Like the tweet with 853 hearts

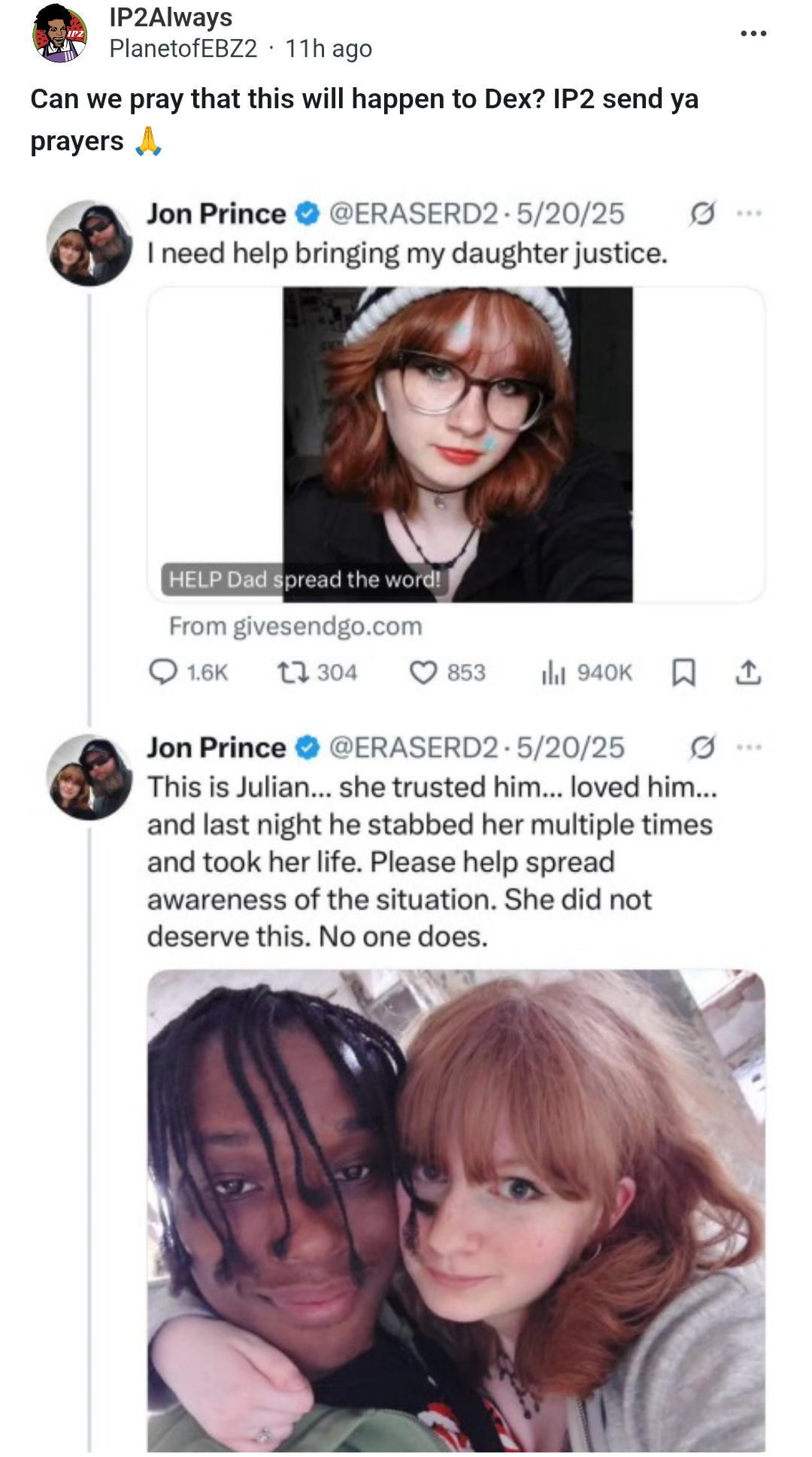[423, 671]
